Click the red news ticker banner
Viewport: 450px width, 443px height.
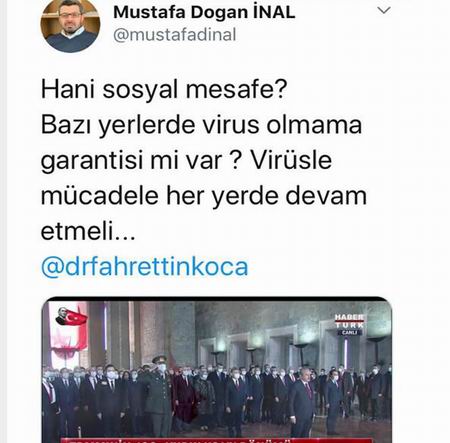pos(217,440)
